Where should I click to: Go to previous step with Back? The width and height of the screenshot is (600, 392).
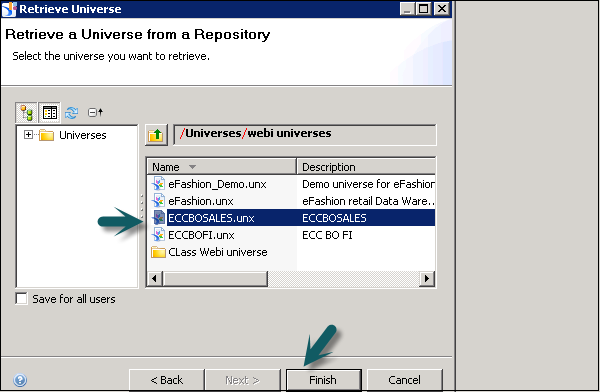click(x=166, y=380)
